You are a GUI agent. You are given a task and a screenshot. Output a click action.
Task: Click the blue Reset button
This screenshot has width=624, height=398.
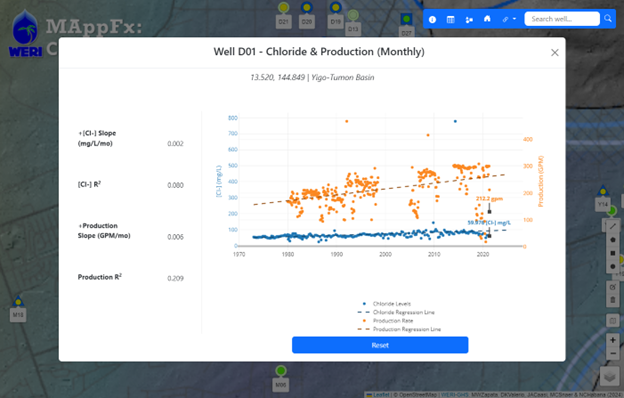380,345
